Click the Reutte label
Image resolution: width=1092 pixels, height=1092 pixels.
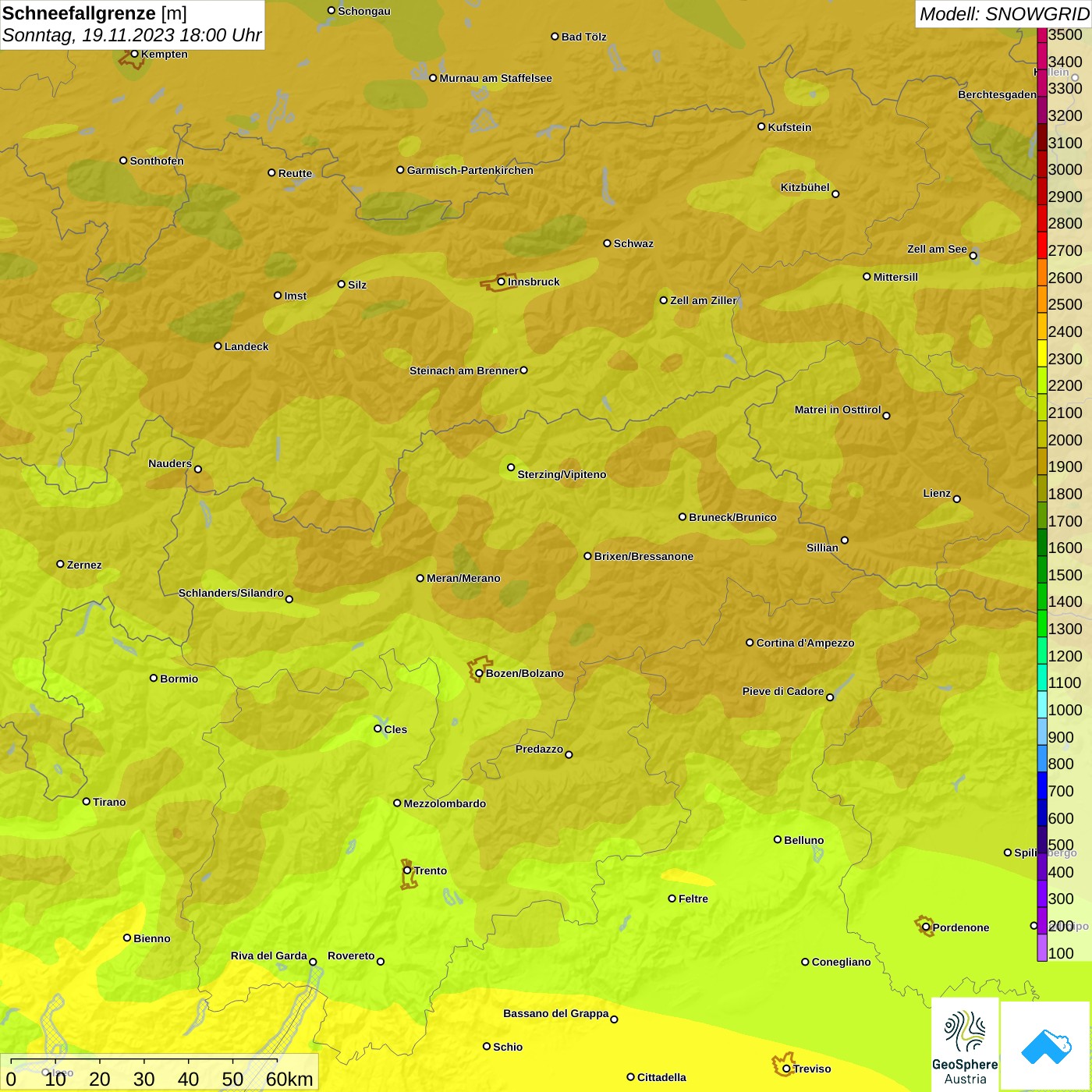[296, 173]
